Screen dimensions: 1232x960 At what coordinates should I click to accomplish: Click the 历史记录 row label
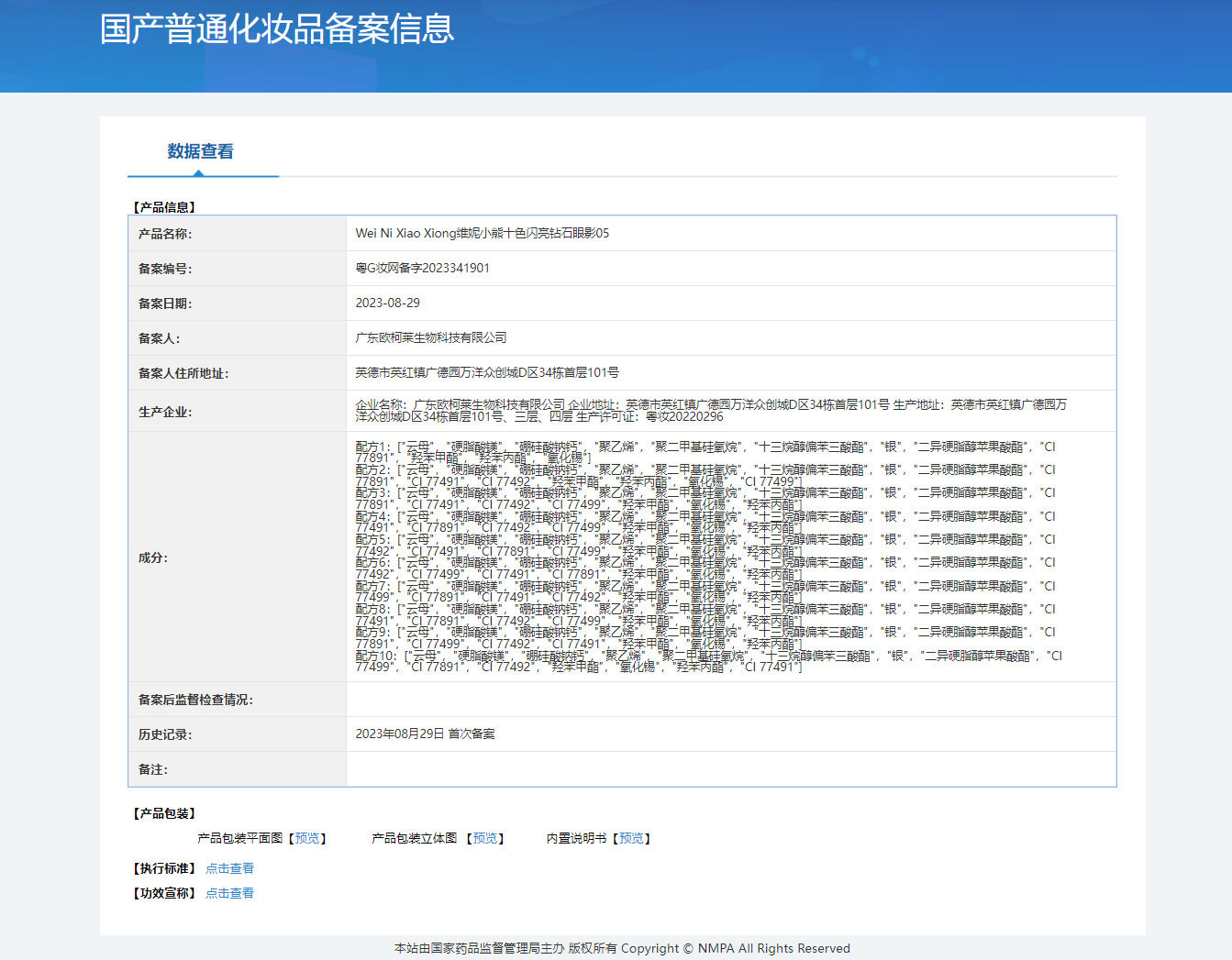(x=165, y=734)
